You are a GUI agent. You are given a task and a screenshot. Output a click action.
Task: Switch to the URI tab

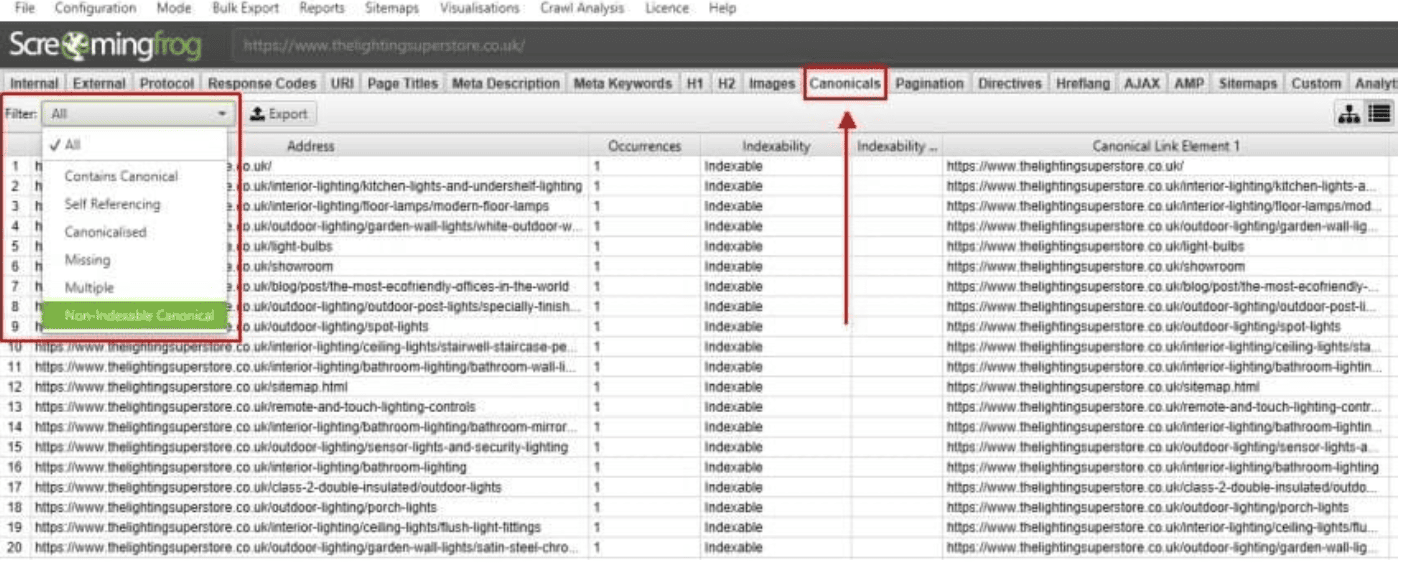click(x=342, y=84)
